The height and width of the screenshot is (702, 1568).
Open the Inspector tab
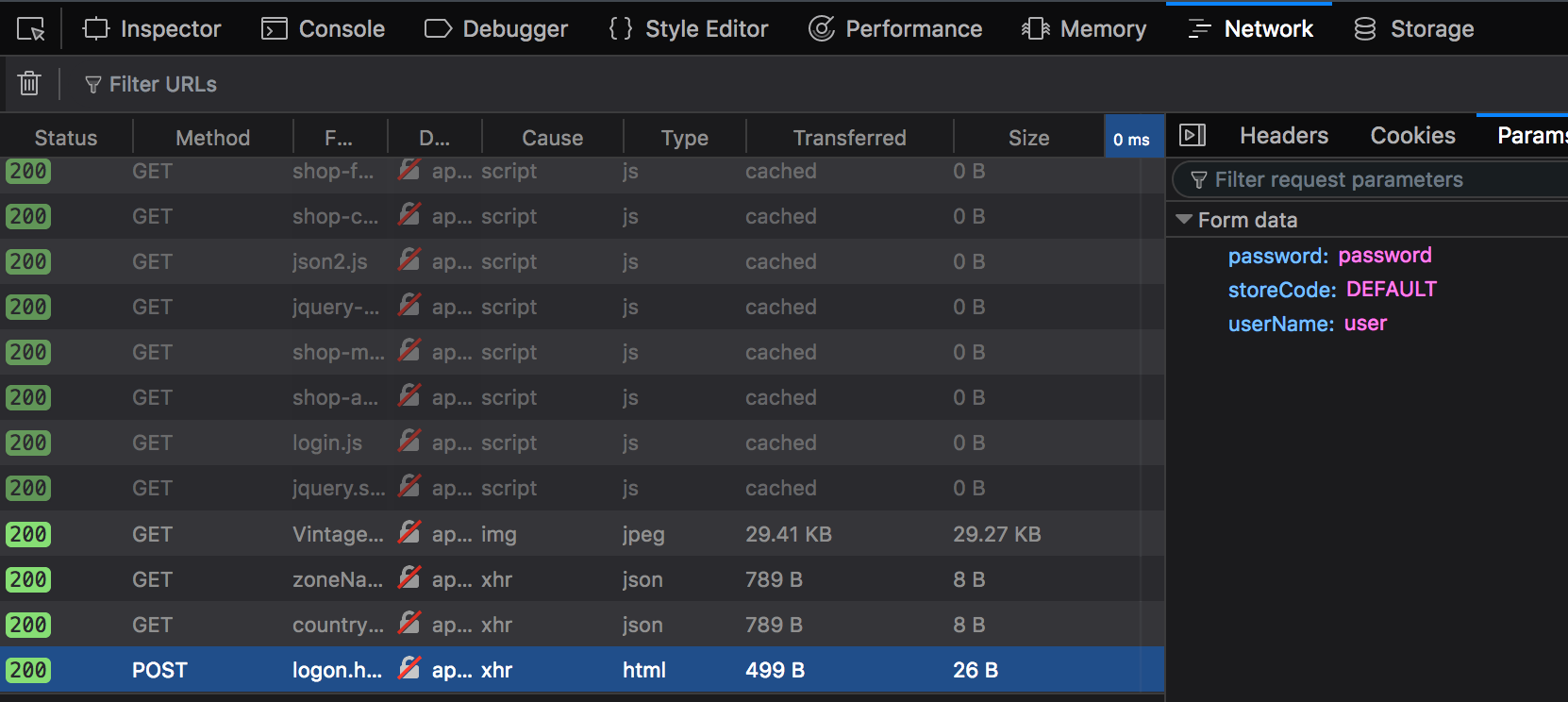click(152, 29)
